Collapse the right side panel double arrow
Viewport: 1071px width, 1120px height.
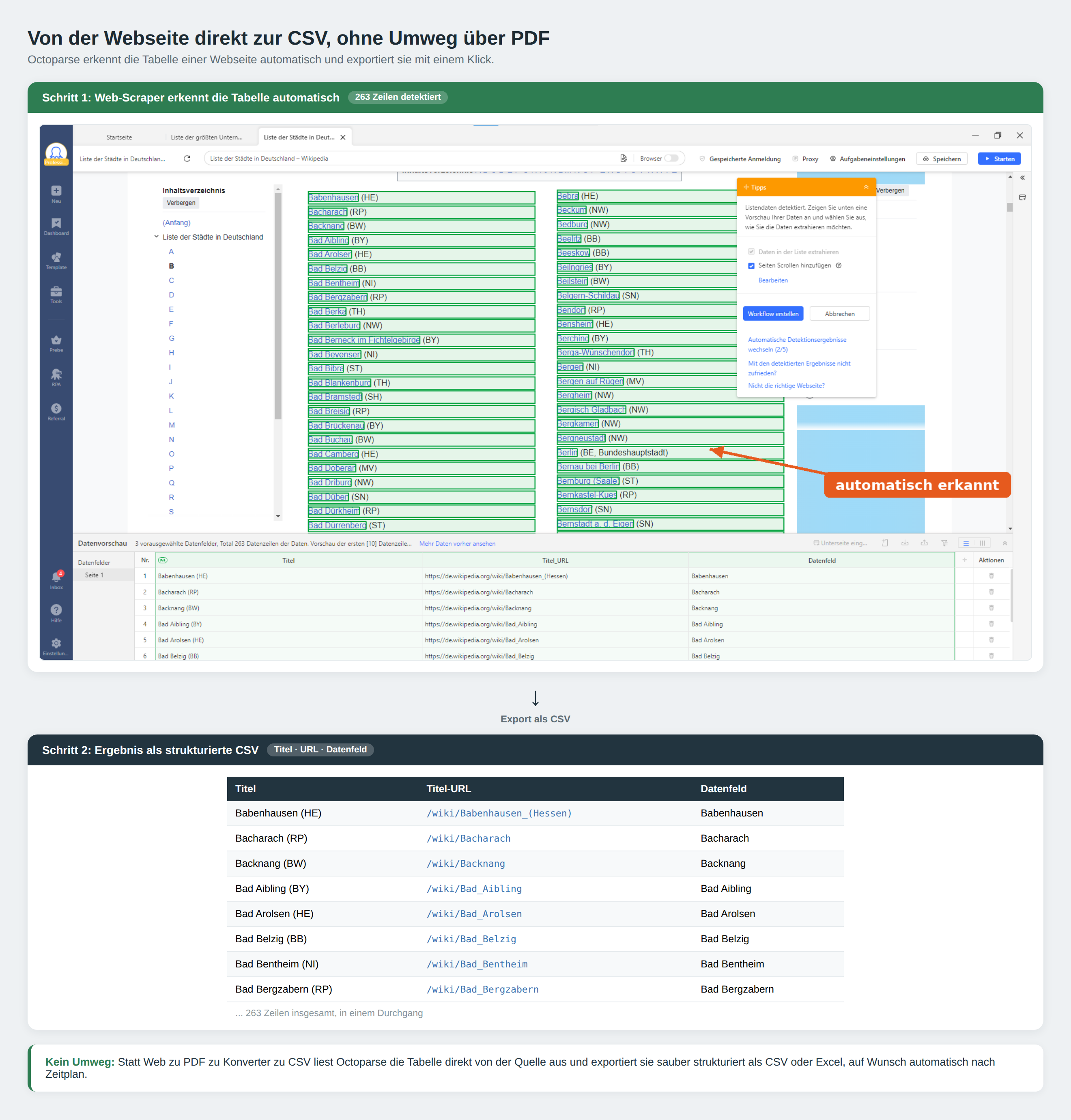tap(1022, 178)
